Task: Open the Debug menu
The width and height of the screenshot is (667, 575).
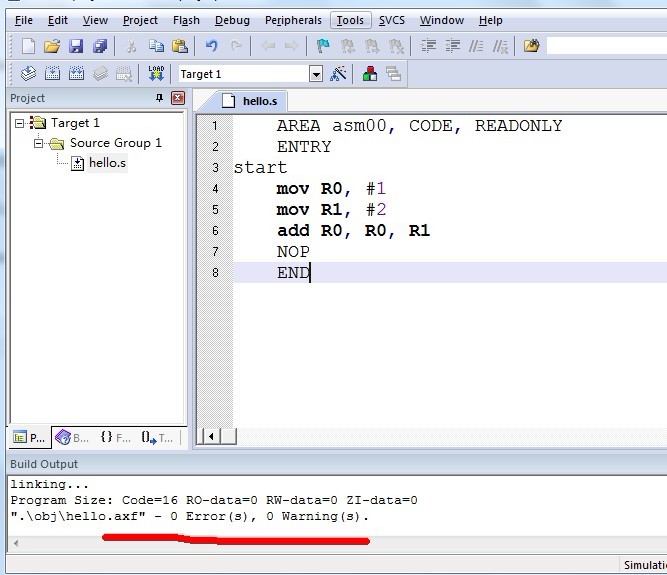Action: point(232,20)
